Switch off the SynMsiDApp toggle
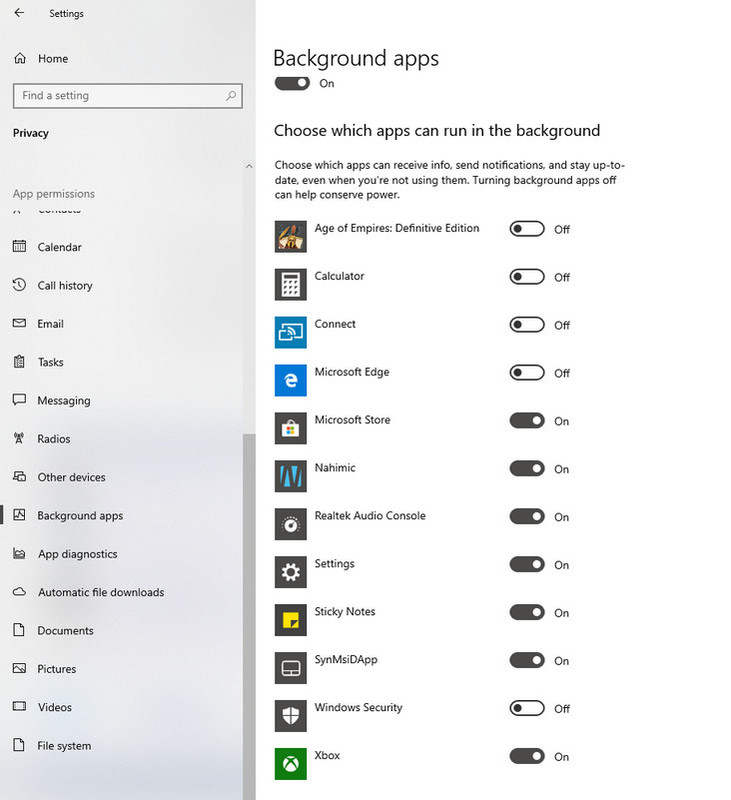731x800 pixels. click(527, 661)
